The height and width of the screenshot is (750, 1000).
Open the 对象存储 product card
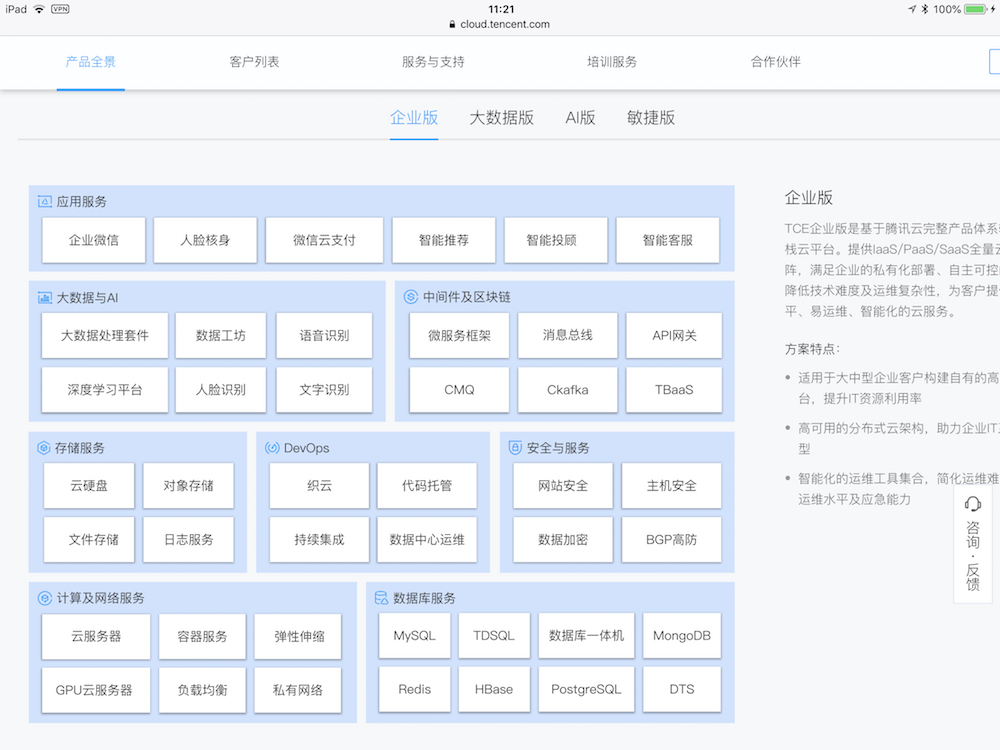pos(188,486)
